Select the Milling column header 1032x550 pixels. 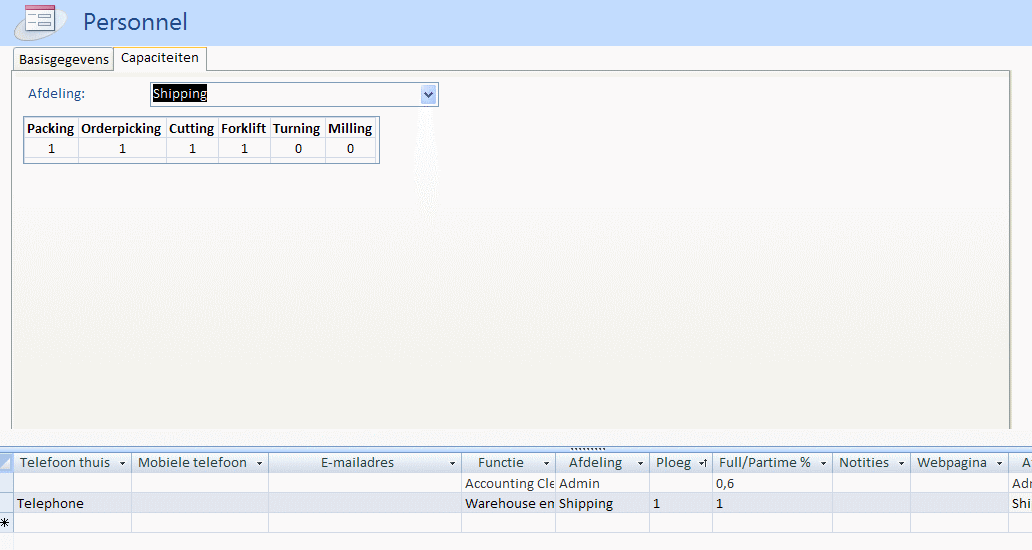(x=351, y=128)
